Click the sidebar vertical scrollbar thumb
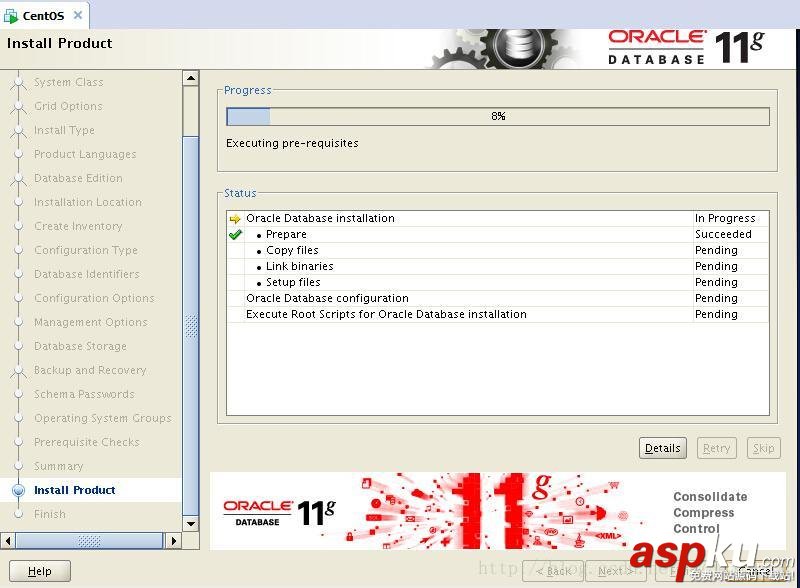Viewport: 800px width, 588px height. (191, 326)
